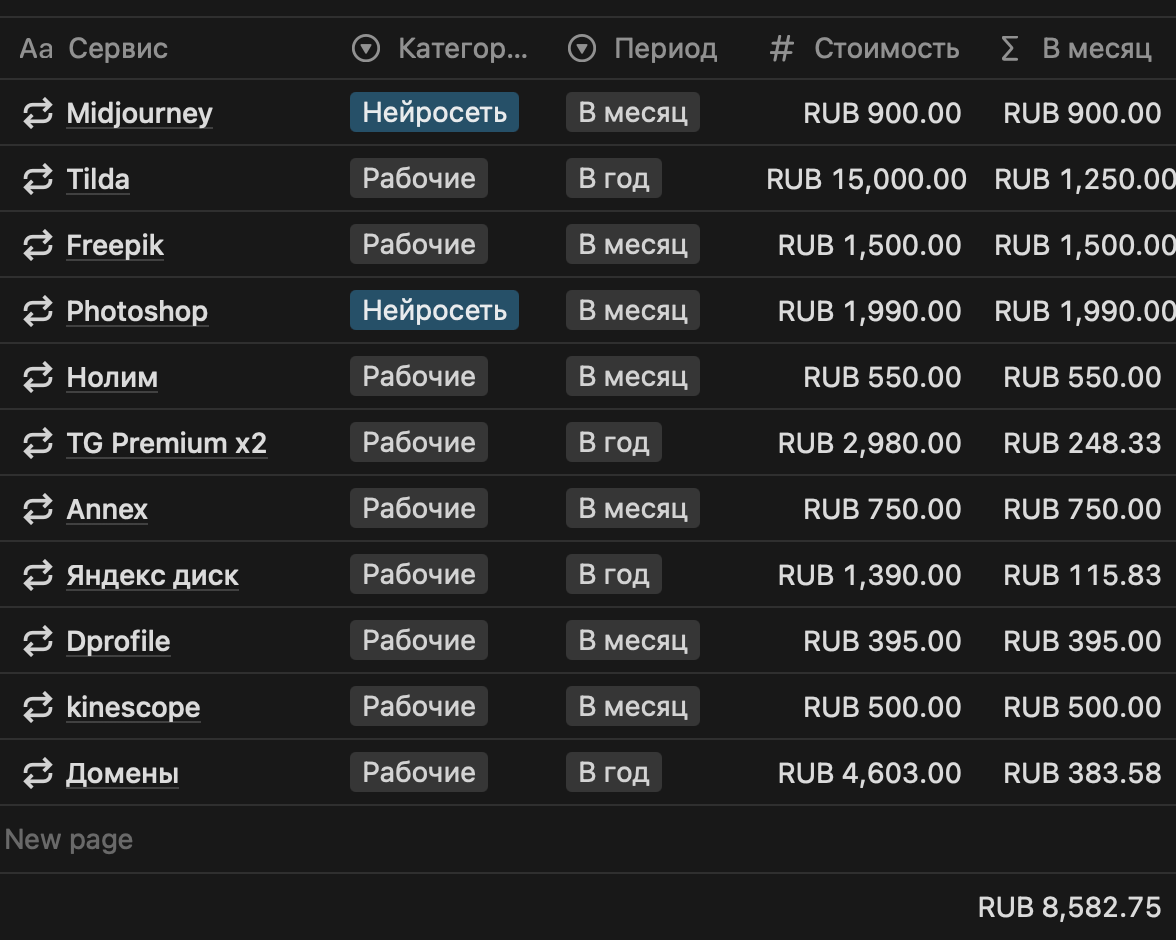The height and width of the screenshot is (940, 1176).
Task: Click the recurring icon beside Домены
Action: (38, 773)
